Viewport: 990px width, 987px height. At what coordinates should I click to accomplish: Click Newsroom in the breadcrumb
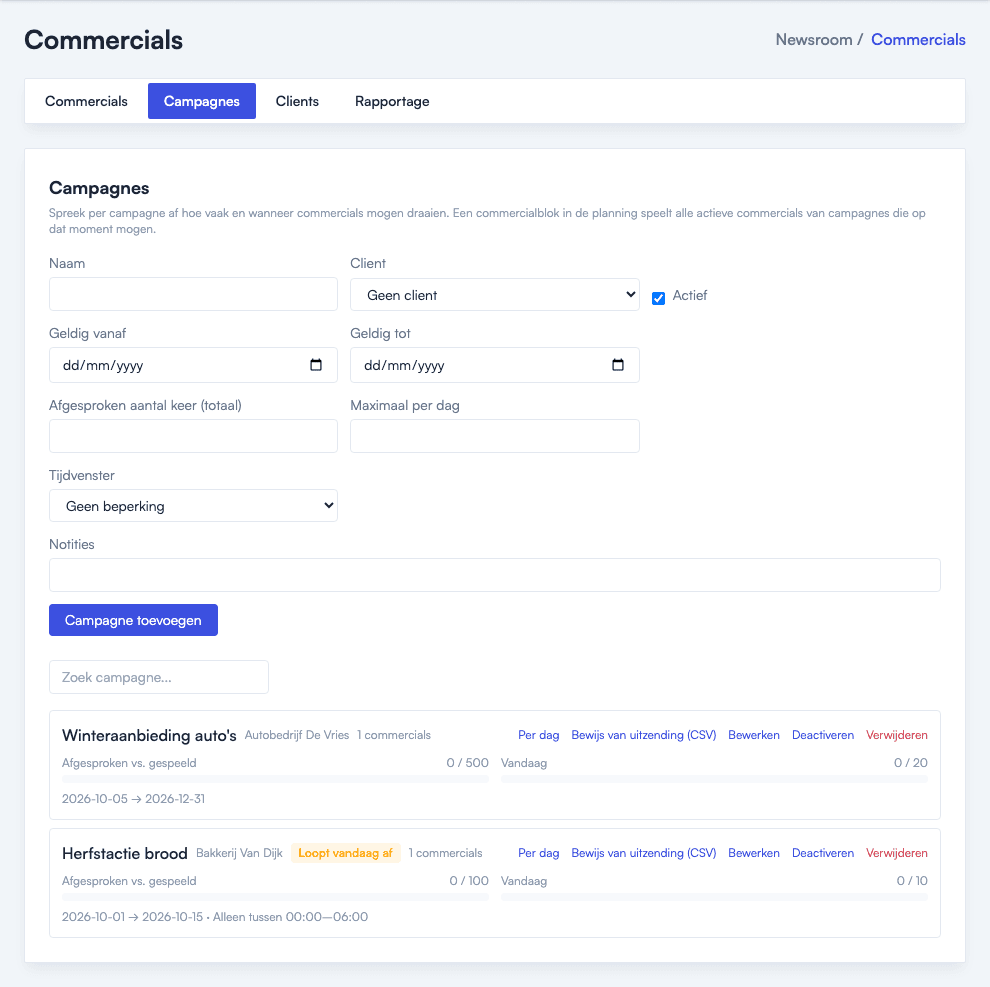click(813, 40)
